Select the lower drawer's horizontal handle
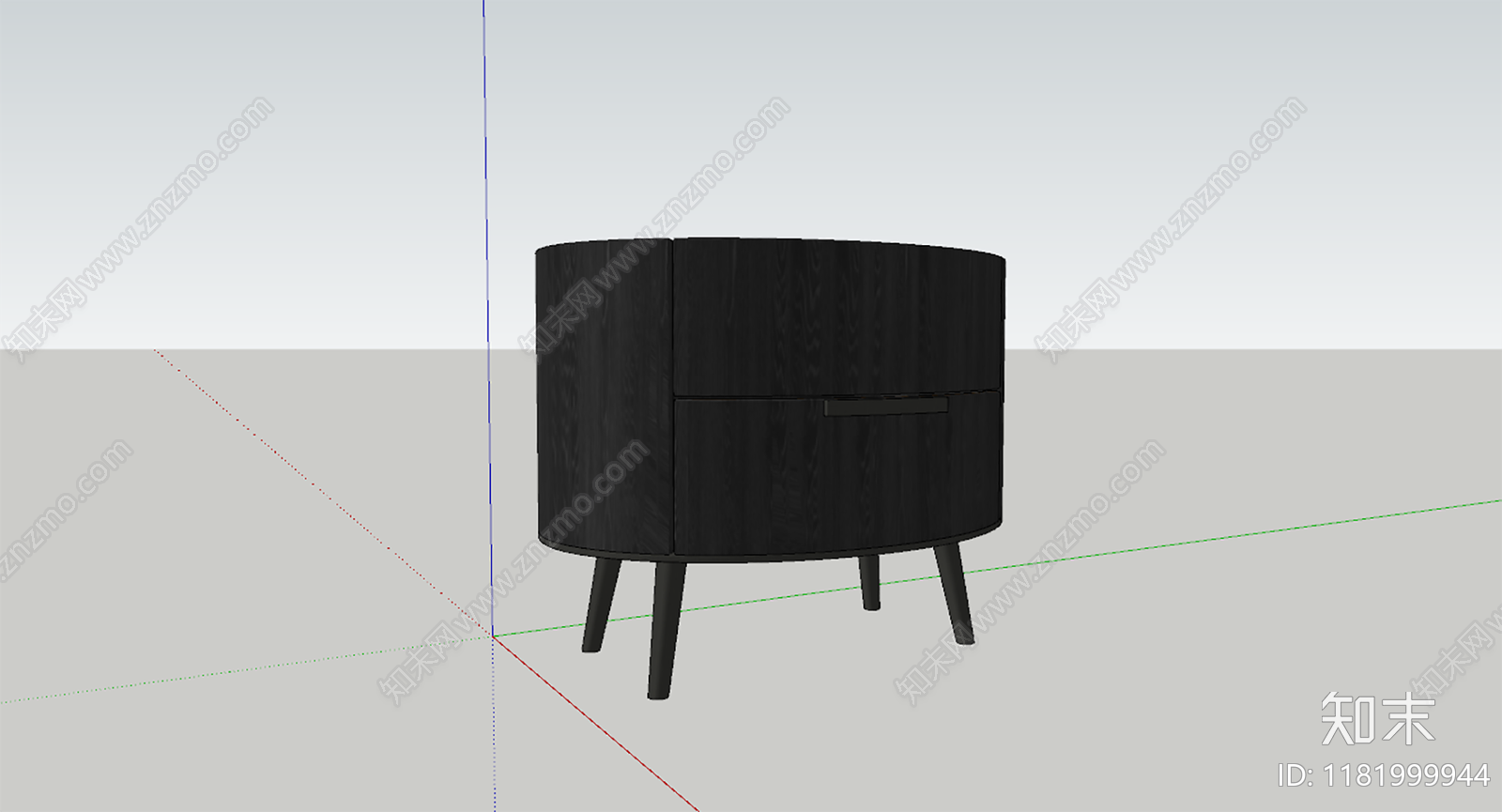1502x812 pixels. 886,406
